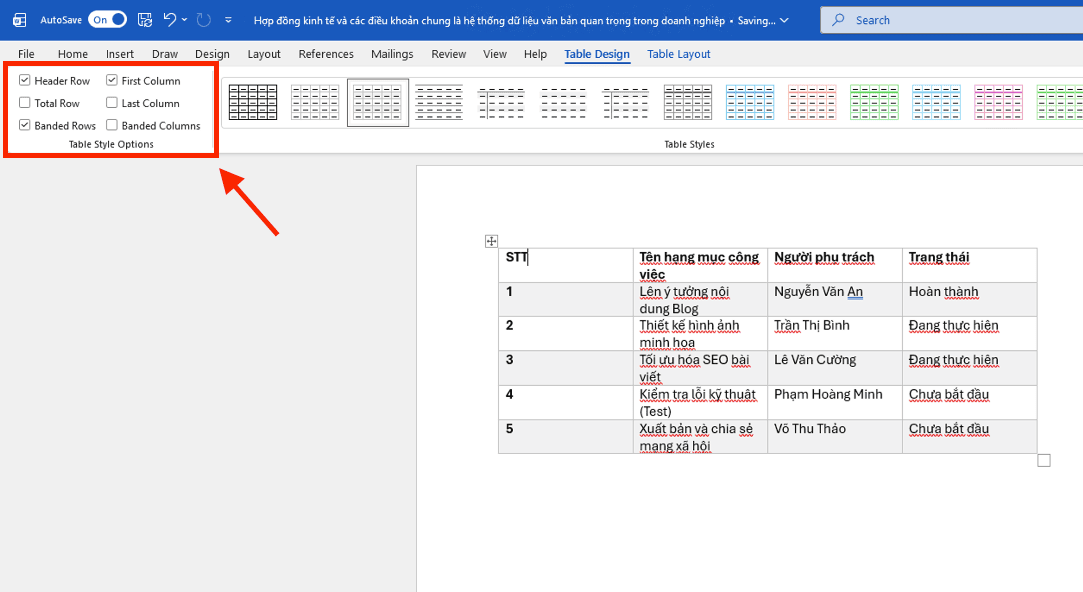Click the Undo arrow icon
The height and width of the screenshot is (592, 1083).
coord(169,20)
